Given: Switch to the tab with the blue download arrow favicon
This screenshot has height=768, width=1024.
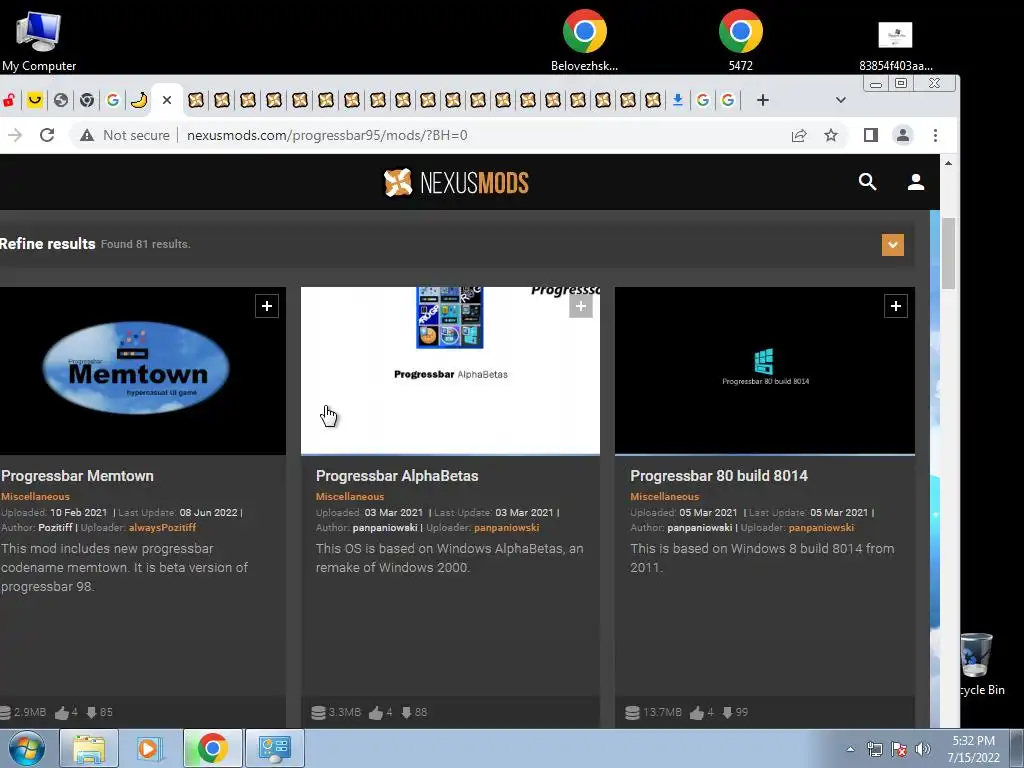Looking at the screenshot, I should click(x=678, y=100).
